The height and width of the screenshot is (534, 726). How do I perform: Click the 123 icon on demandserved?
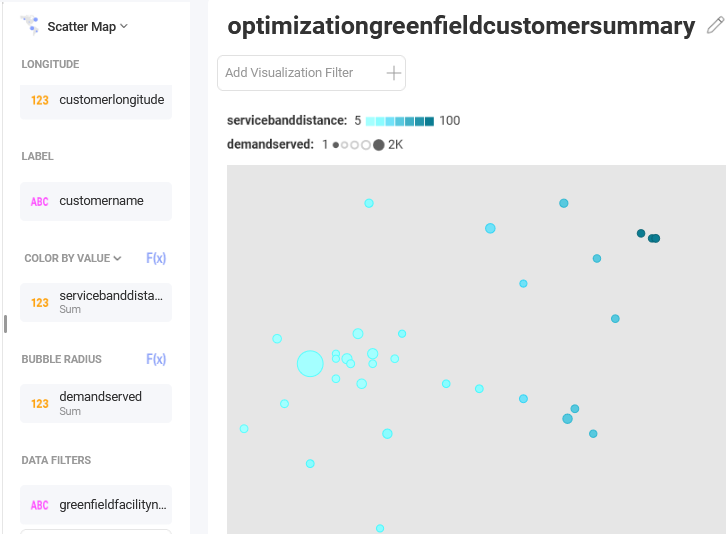click(x=40, y=404)
